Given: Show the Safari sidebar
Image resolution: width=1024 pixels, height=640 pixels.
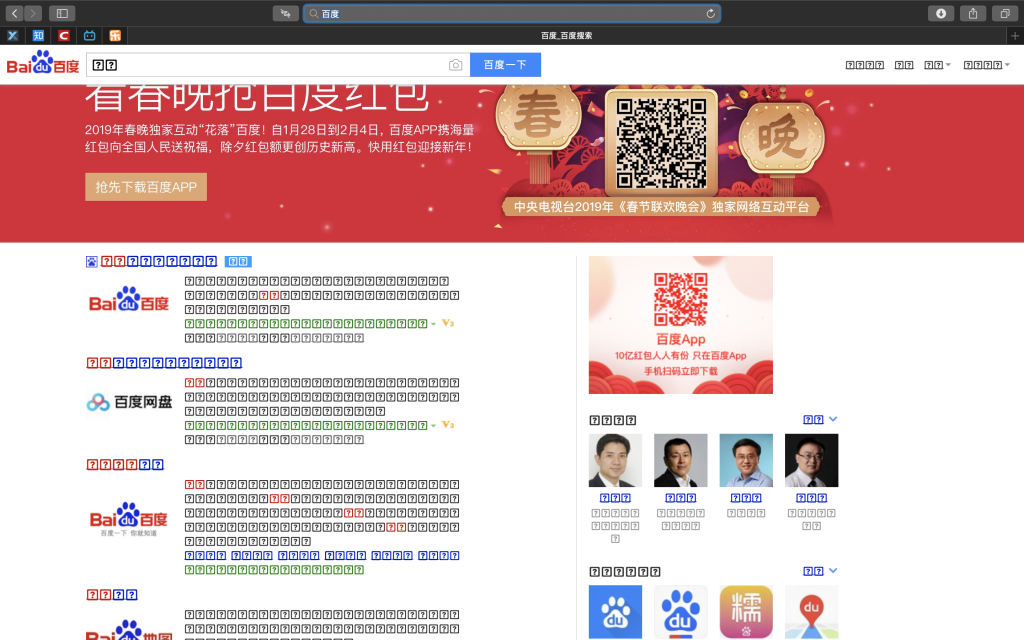Looking at the screenshot, I should point(62,13).
